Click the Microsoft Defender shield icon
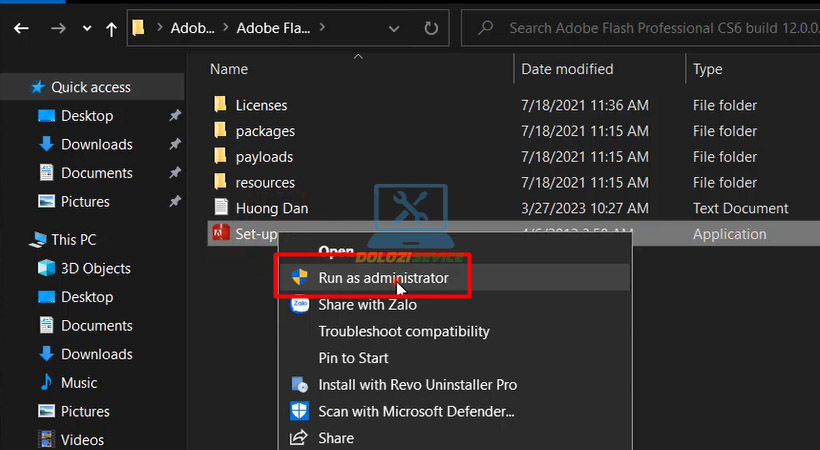The width and height of the screenshot is (820, 450). click(x=299, y=411)
